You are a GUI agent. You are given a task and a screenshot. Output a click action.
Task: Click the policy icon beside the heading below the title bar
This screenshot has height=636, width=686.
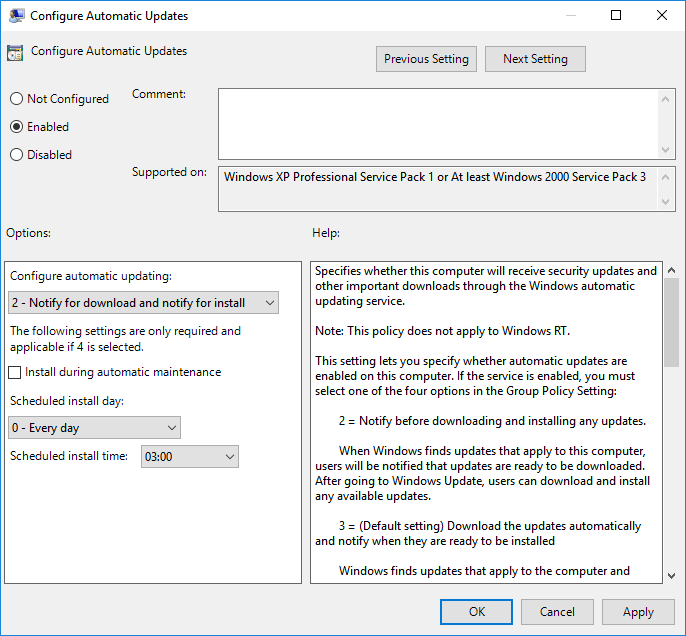15,53
